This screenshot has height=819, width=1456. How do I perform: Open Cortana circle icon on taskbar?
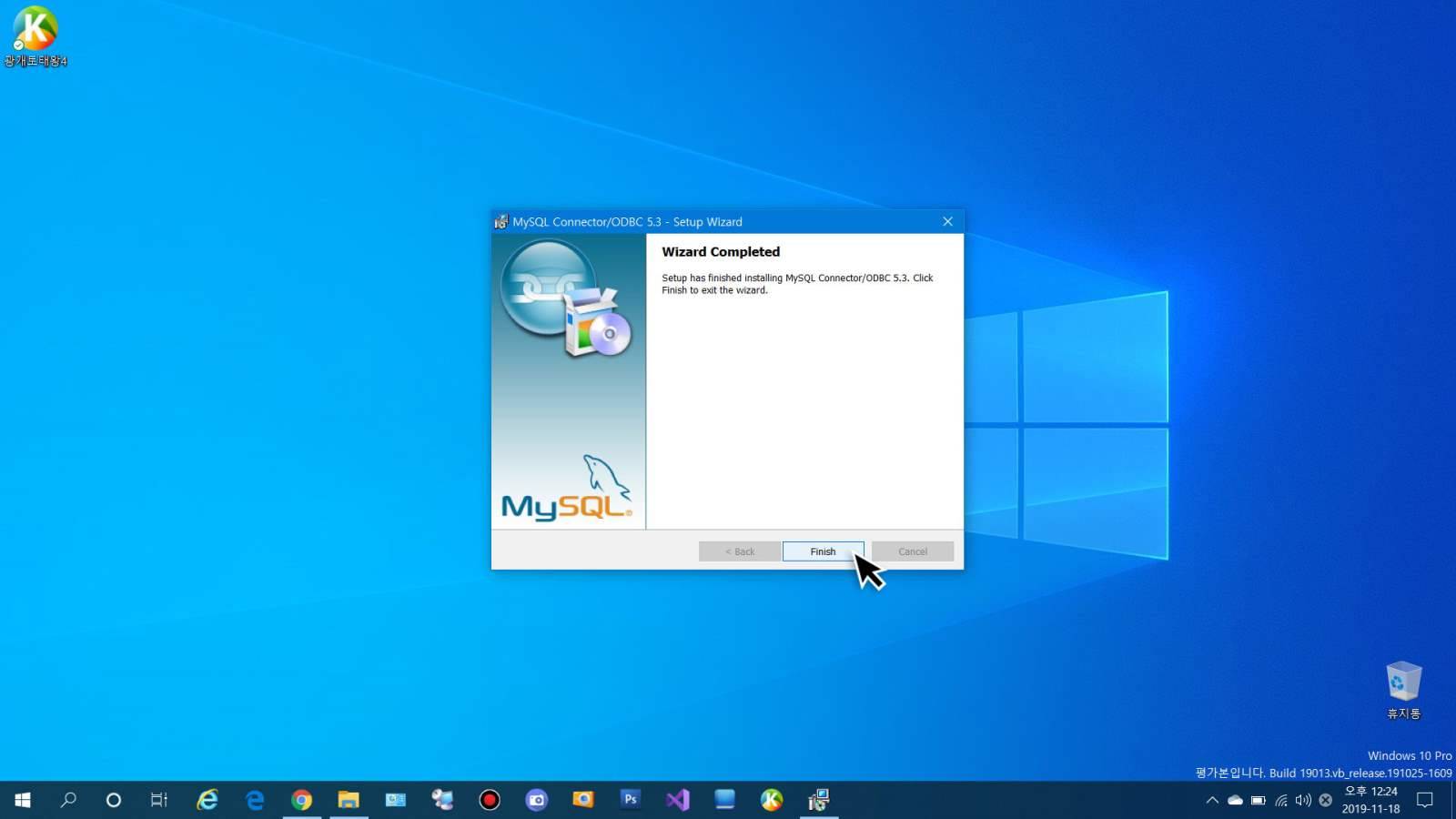pos(114,800)
